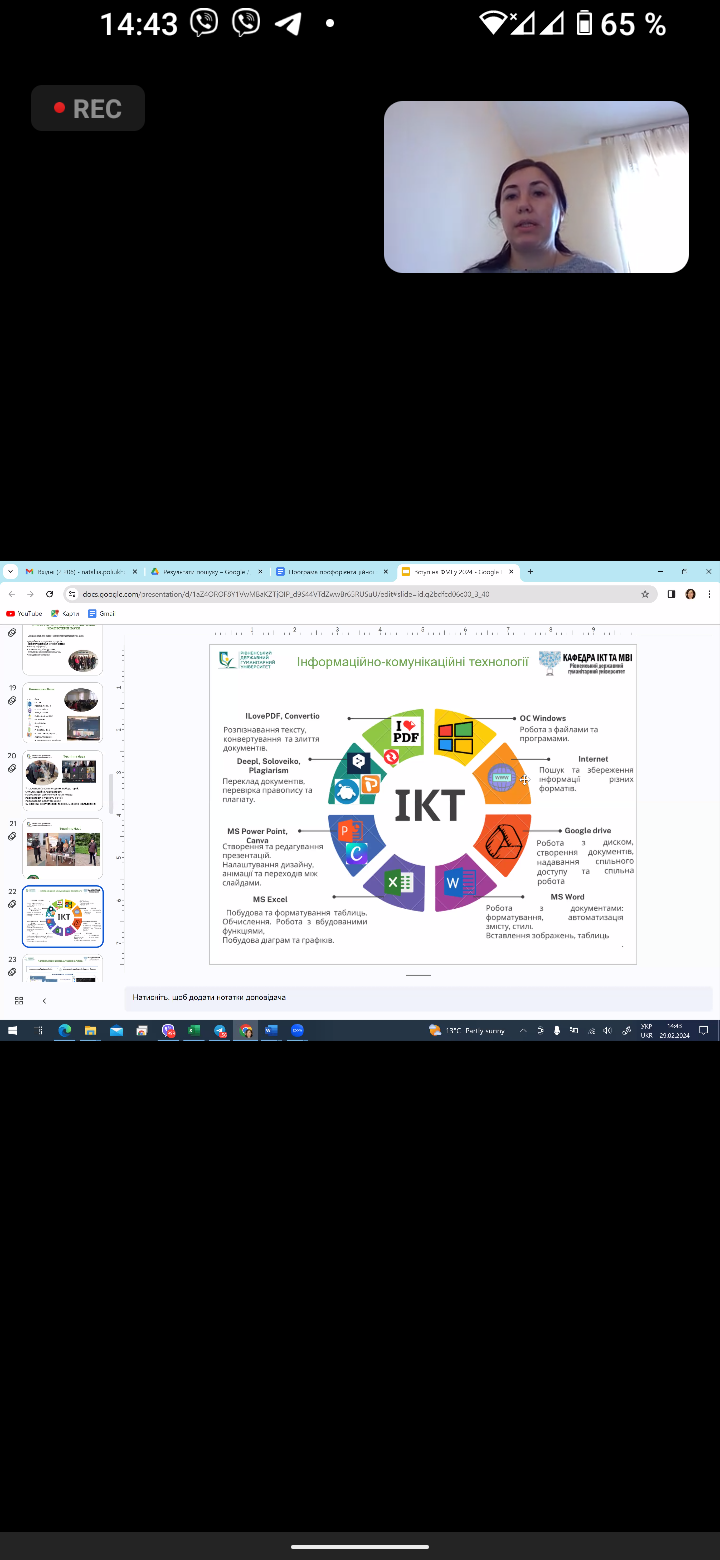The image size is (720, 1560).
Task: Select slide 21 thumbnail in filmstrip
Action: [x=62, y=848]
